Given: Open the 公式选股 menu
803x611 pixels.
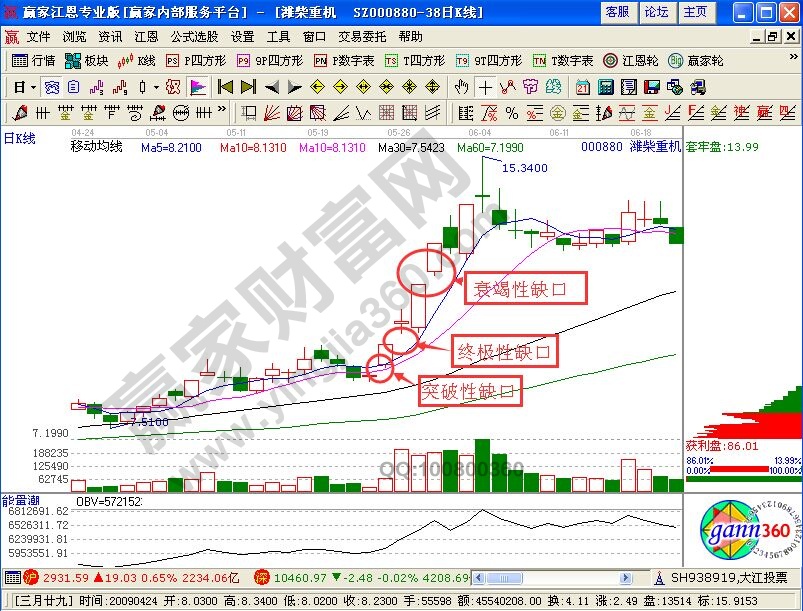Looking at the screenshot, I should [194, 36].
